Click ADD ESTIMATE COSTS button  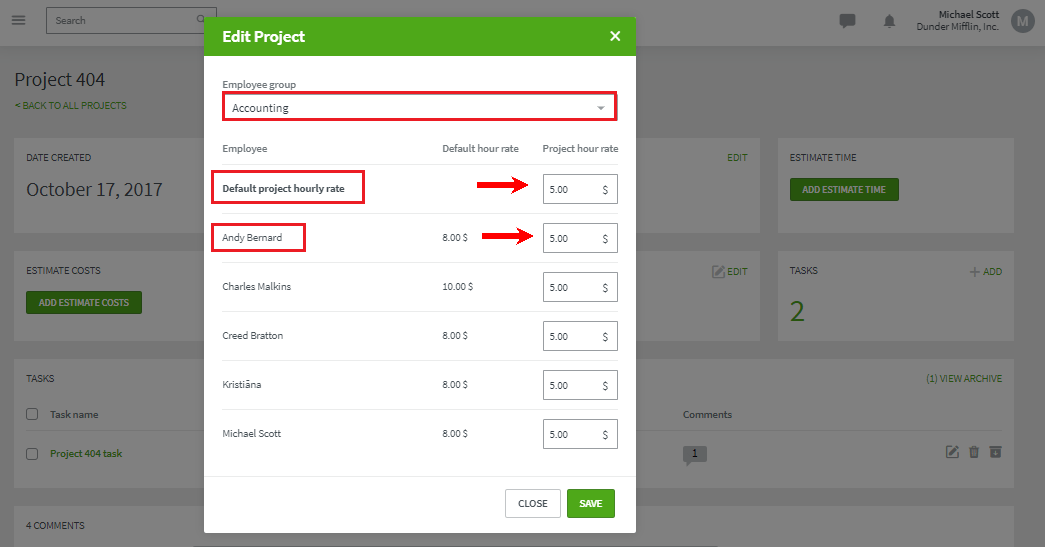[x=84, y=302]
